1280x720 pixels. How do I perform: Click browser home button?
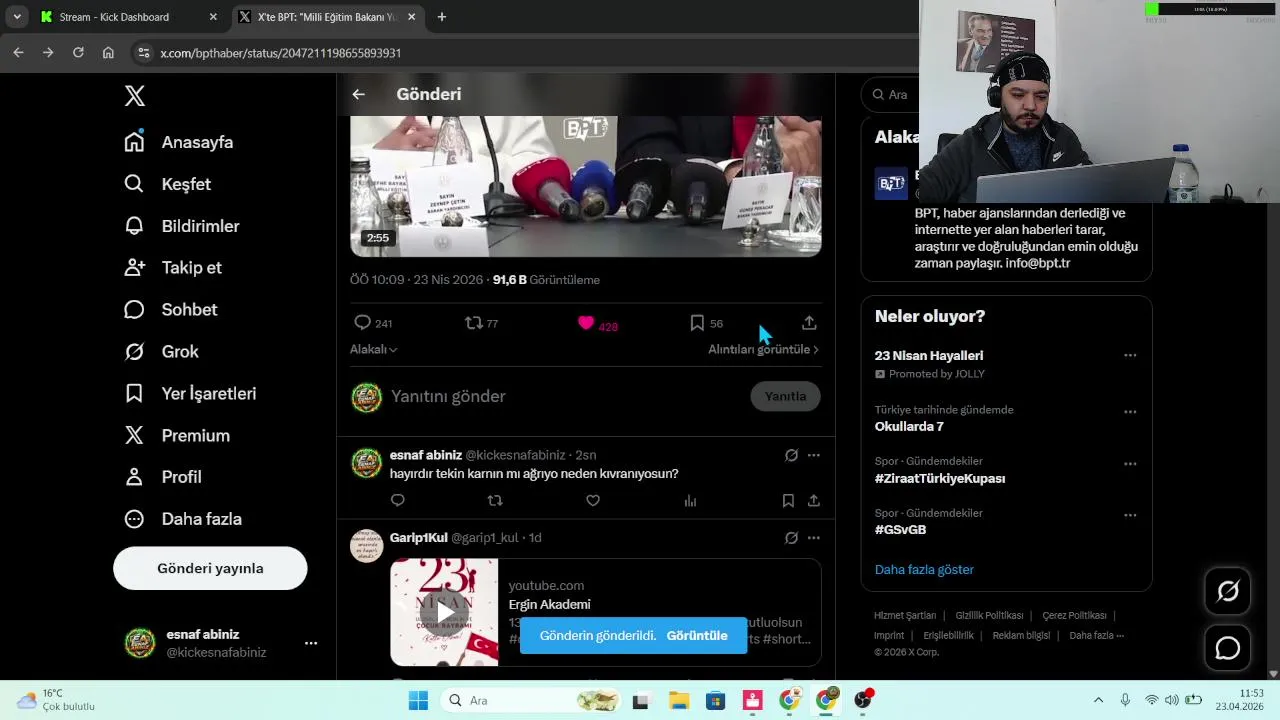pyautogui.click(x=108, y=53)
